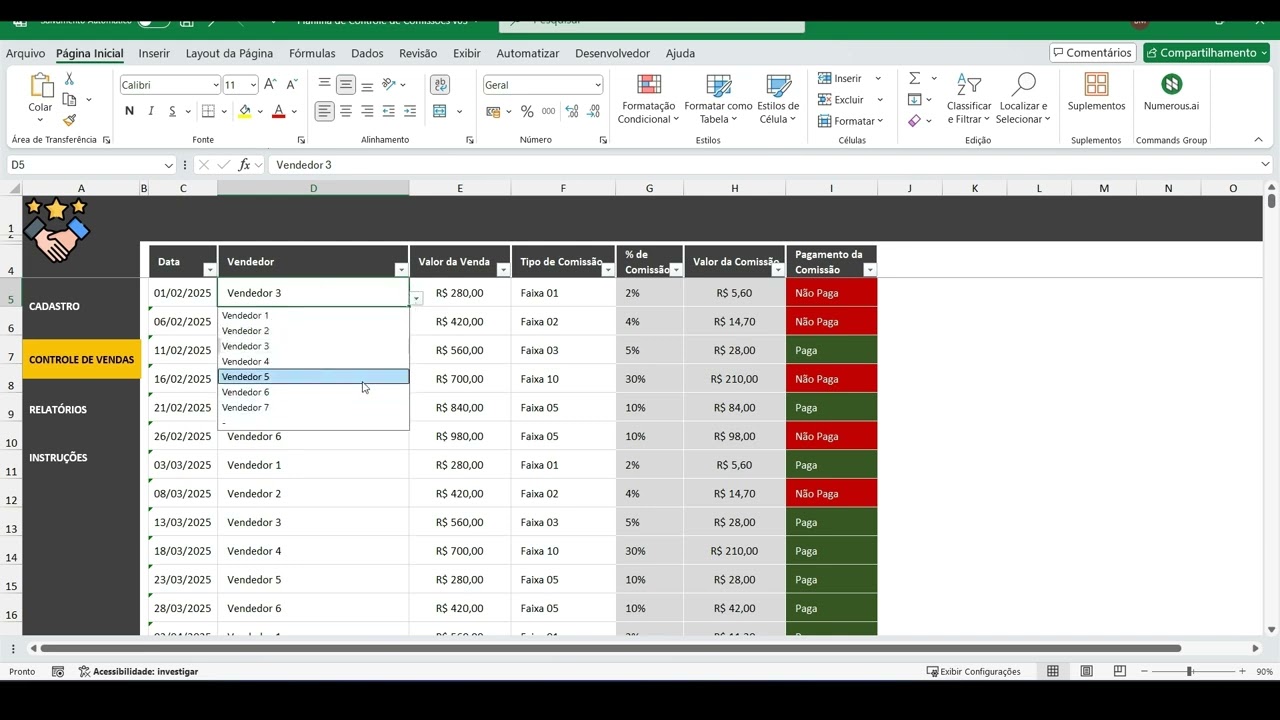Switch to the Dados tab
The height and width of the screenshot is (720, 1280).
tap(367, 53)
